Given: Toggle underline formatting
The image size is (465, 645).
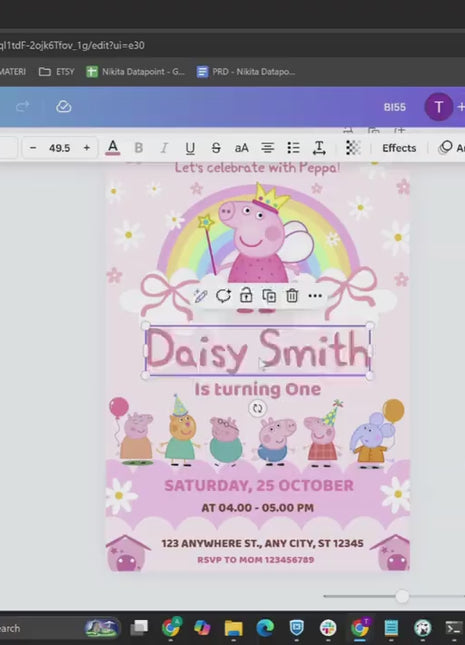Looking at the screenshot, I should [x=190, y=148].
